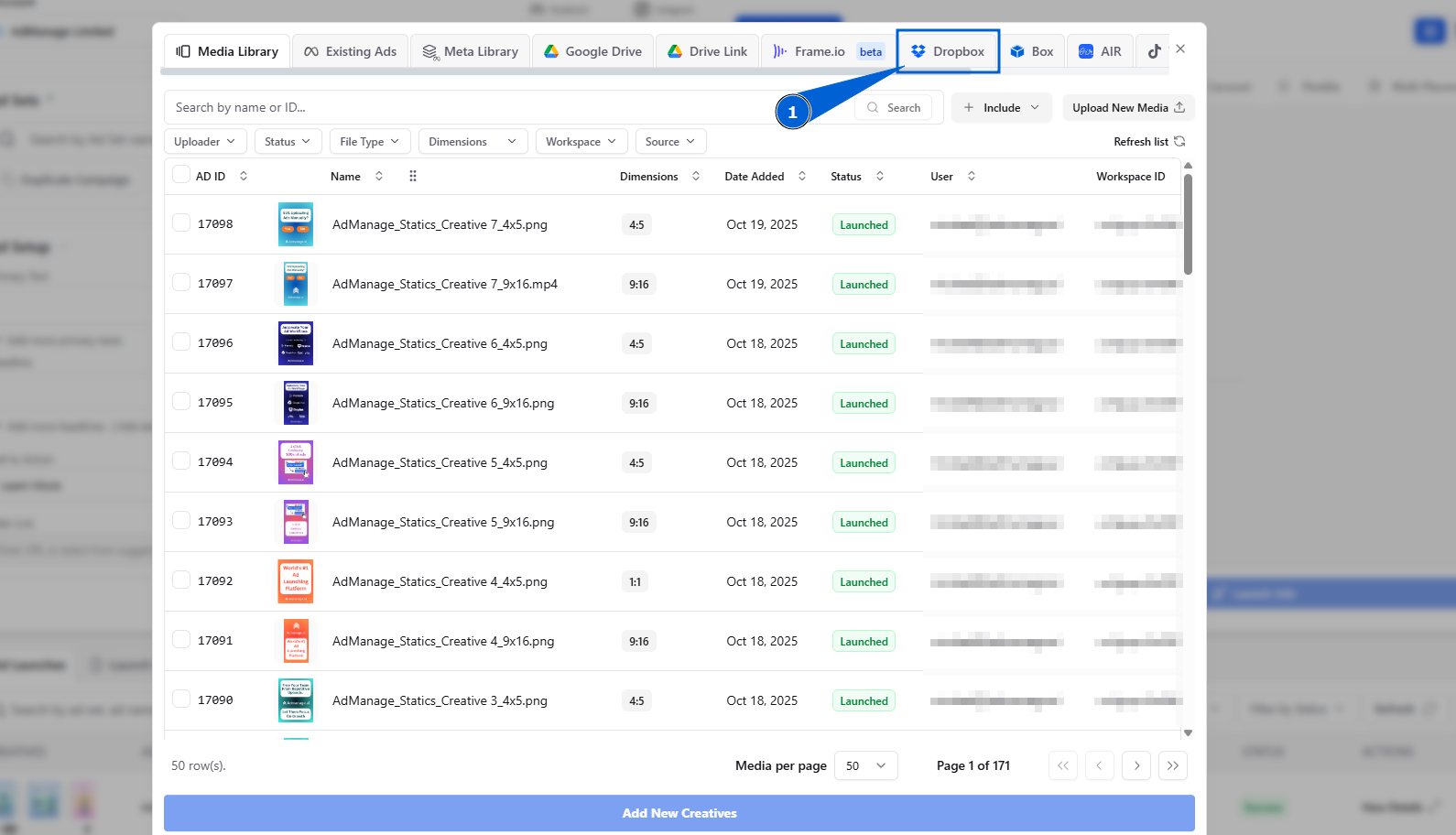
Task: Click the table's vertical scrollbar
Action: pyautogui.click(x=1188, y=224)
